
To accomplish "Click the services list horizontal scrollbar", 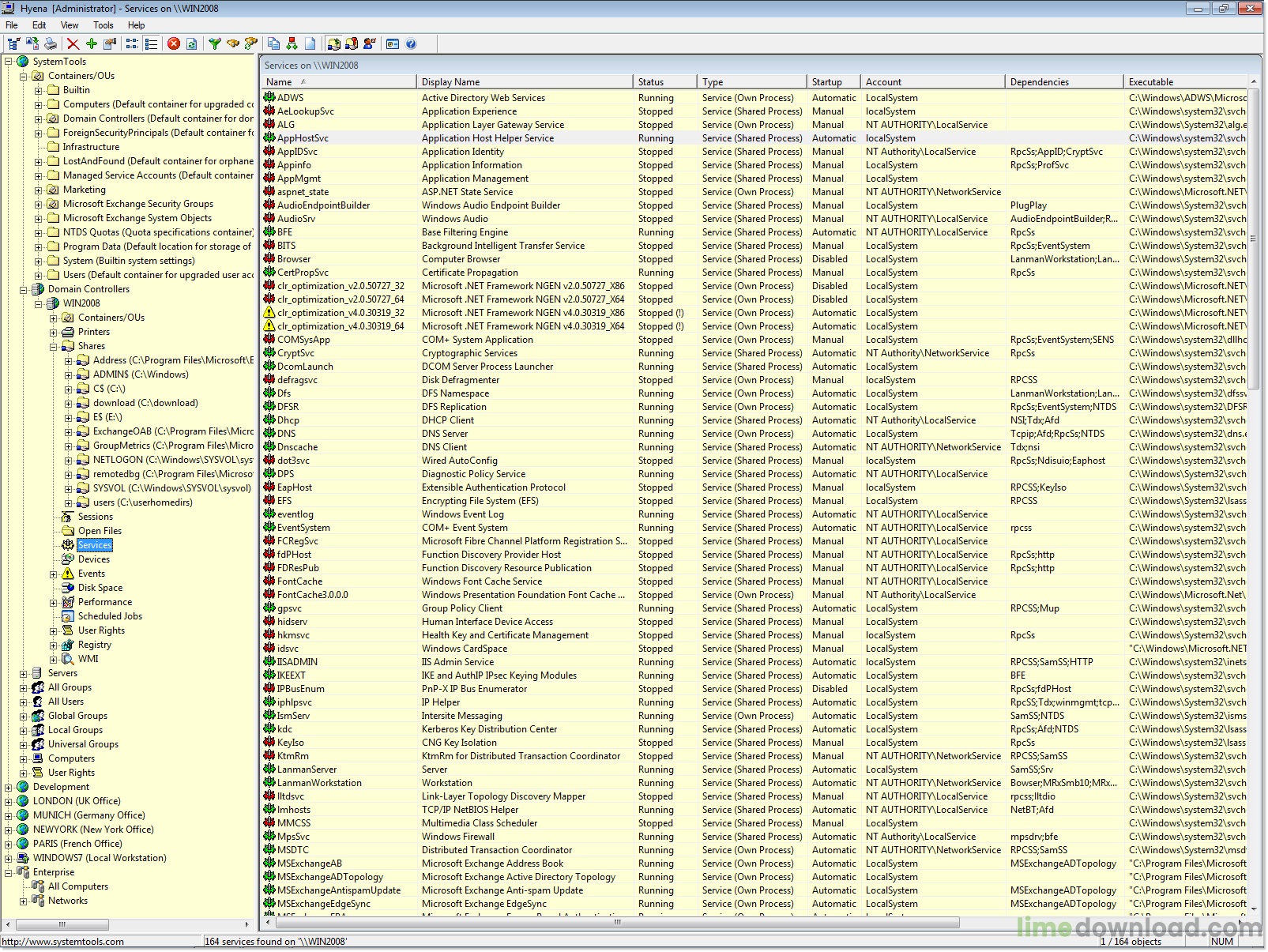I will [x=616, y=923].
